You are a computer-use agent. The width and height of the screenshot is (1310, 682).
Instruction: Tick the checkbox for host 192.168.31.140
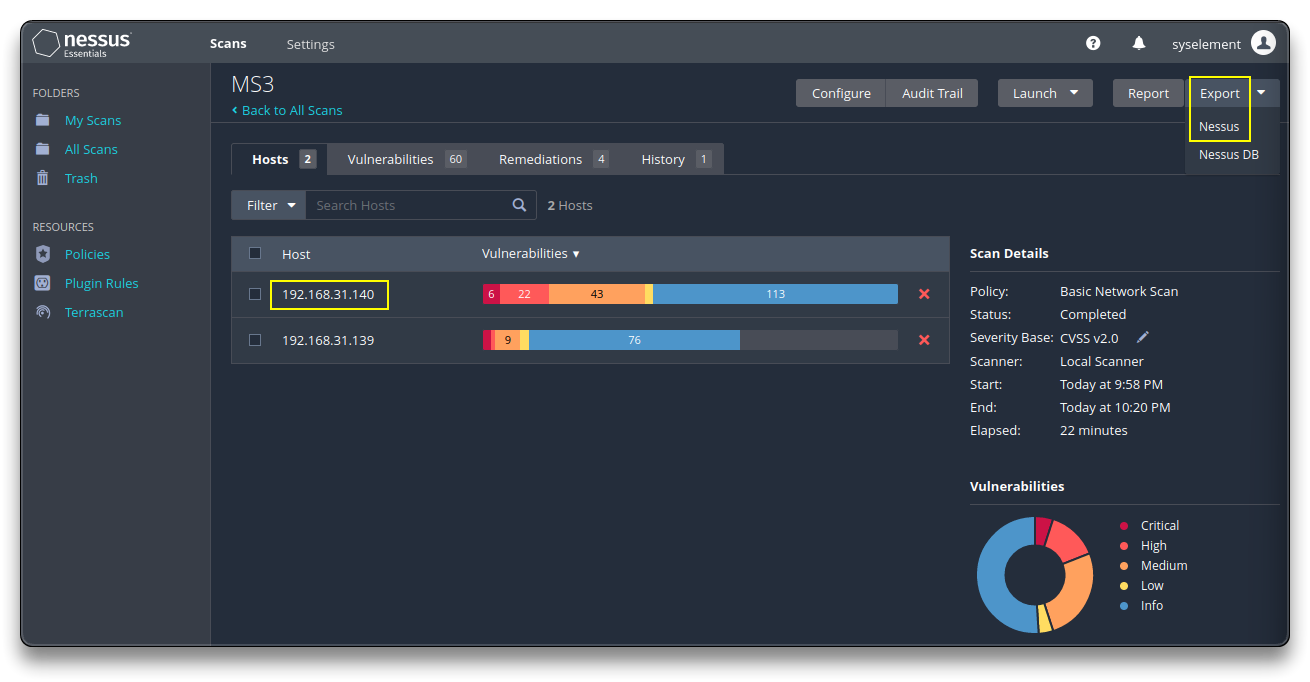tap(255, 294)
